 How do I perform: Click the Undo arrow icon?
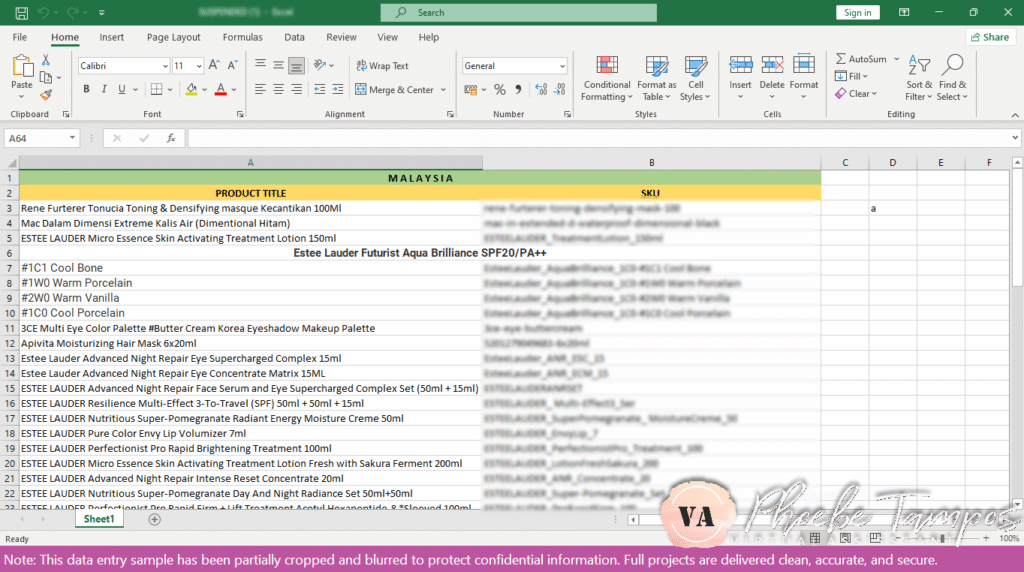(44, 12)
